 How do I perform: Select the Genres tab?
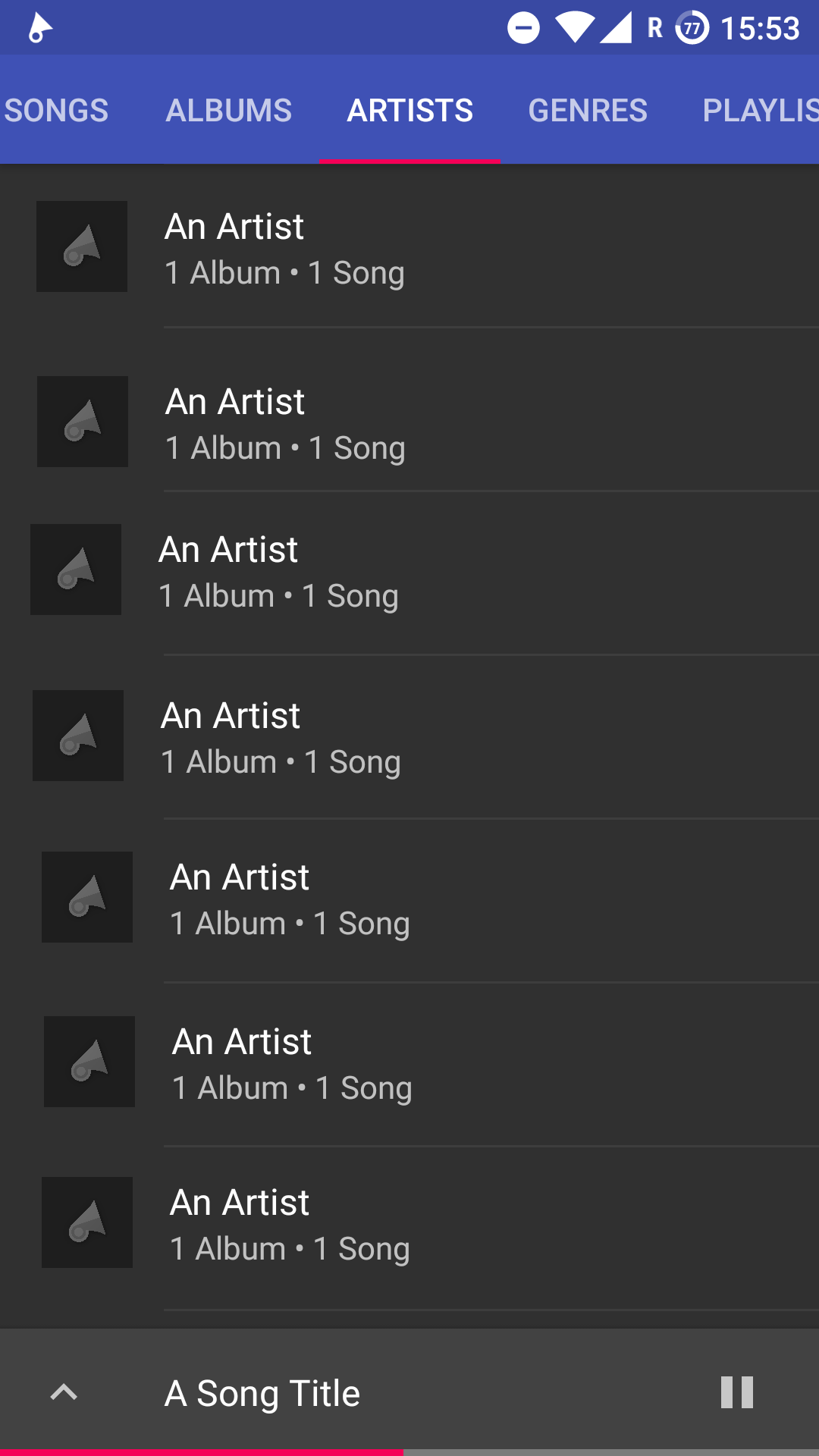(x=588, y=111)
